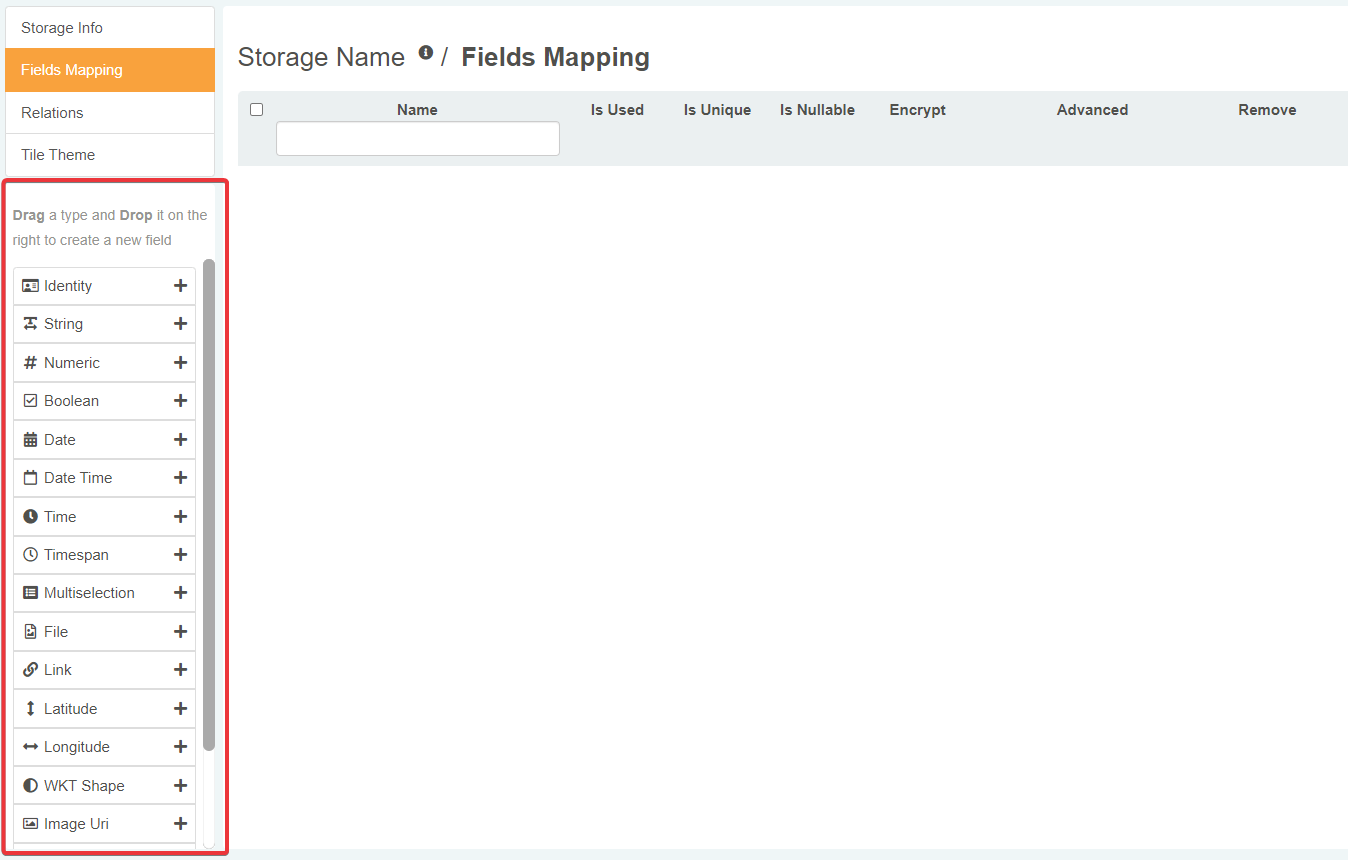Add a String field using its plus icon
The width and height of the screenshot is (1348, 860).
coord(180,324)
